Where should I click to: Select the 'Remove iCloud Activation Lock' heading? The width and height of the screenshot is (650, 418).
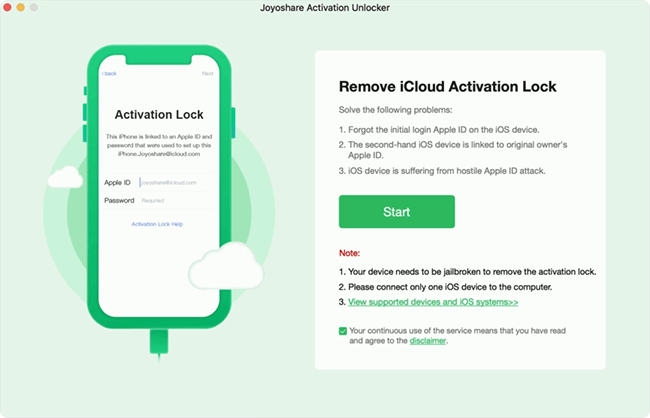[x=448, y=86]
